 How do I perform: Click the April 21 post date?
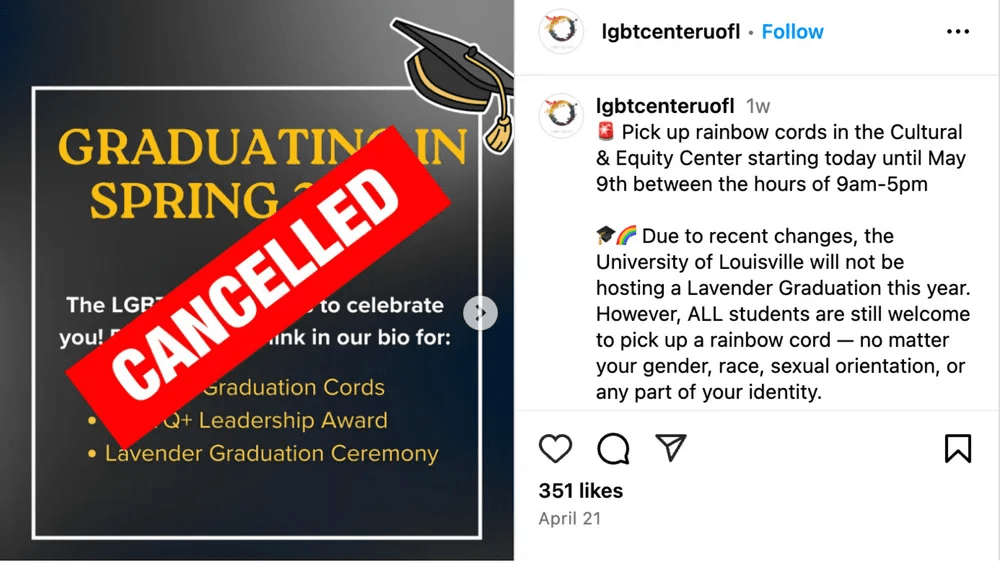coord(570,519)
